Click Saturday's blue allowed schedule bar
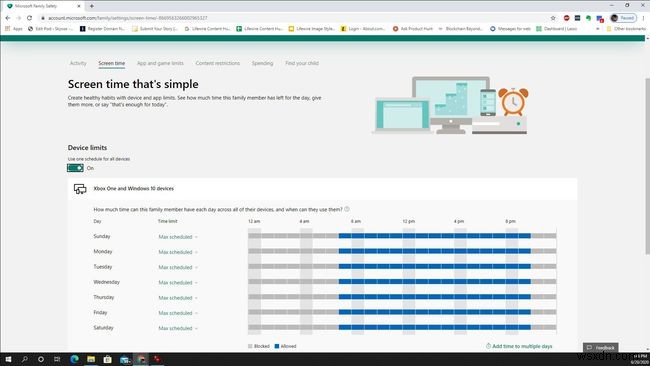650x366 pixels. pyautogui.click(x=434, y=327)
